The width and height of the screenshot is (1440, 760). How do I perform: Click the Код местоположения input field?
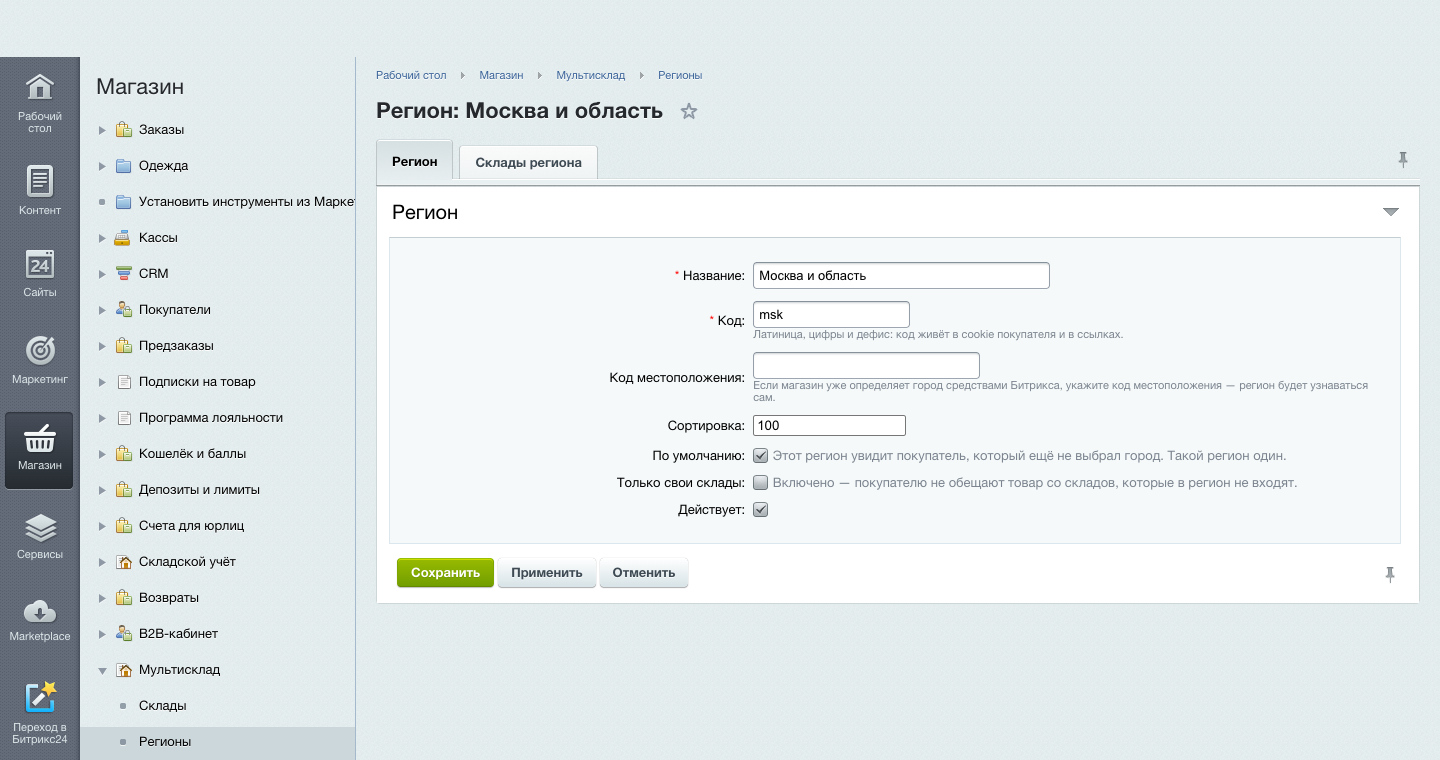tap(866, 365)
